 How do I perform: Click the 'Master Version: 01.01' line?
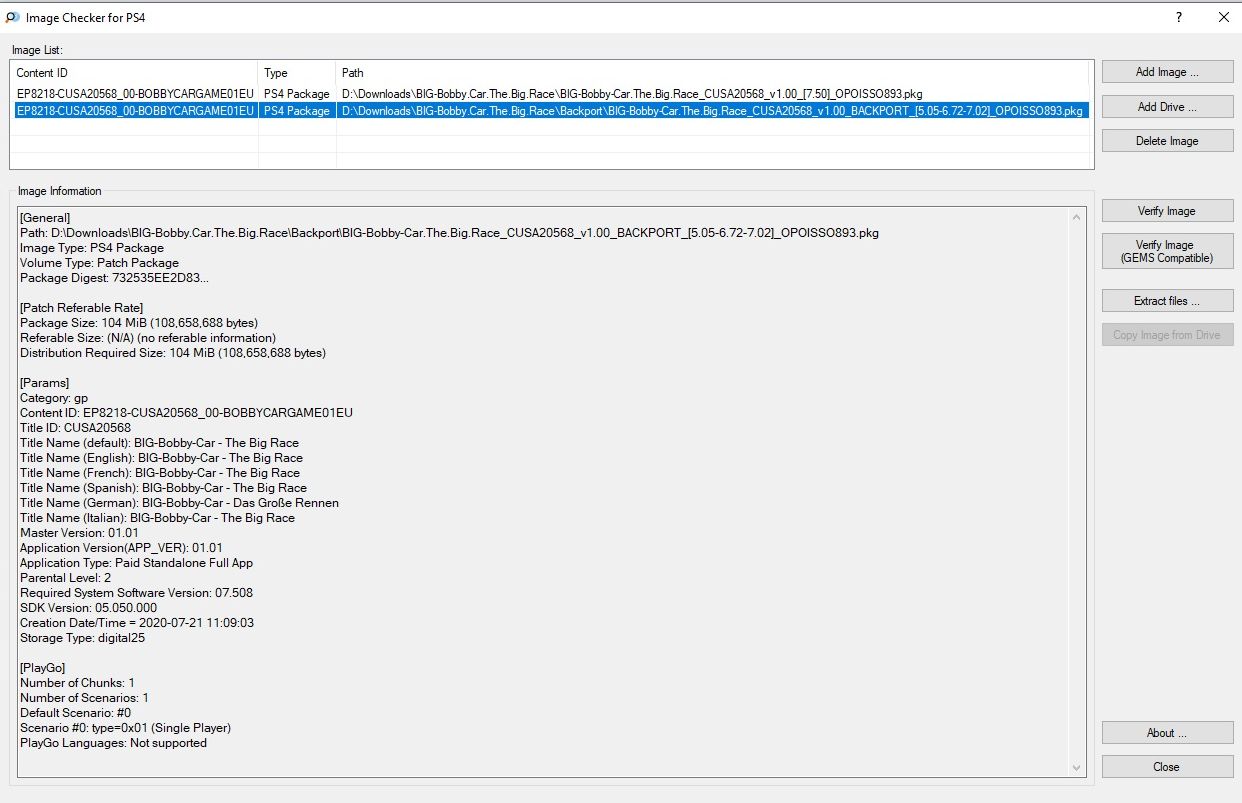coord(79,533)
